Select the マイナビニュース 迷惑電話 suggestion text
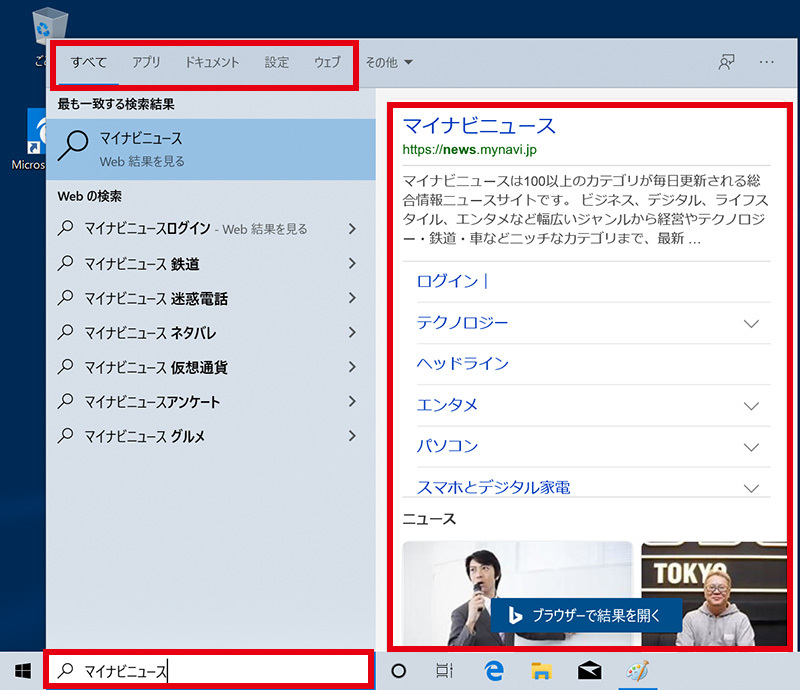 point(156,298)
